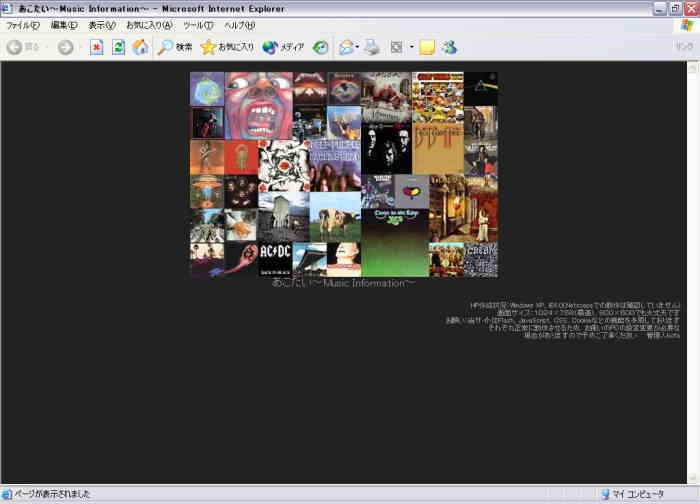Click the zebra crossing album cover

(207, 225)
